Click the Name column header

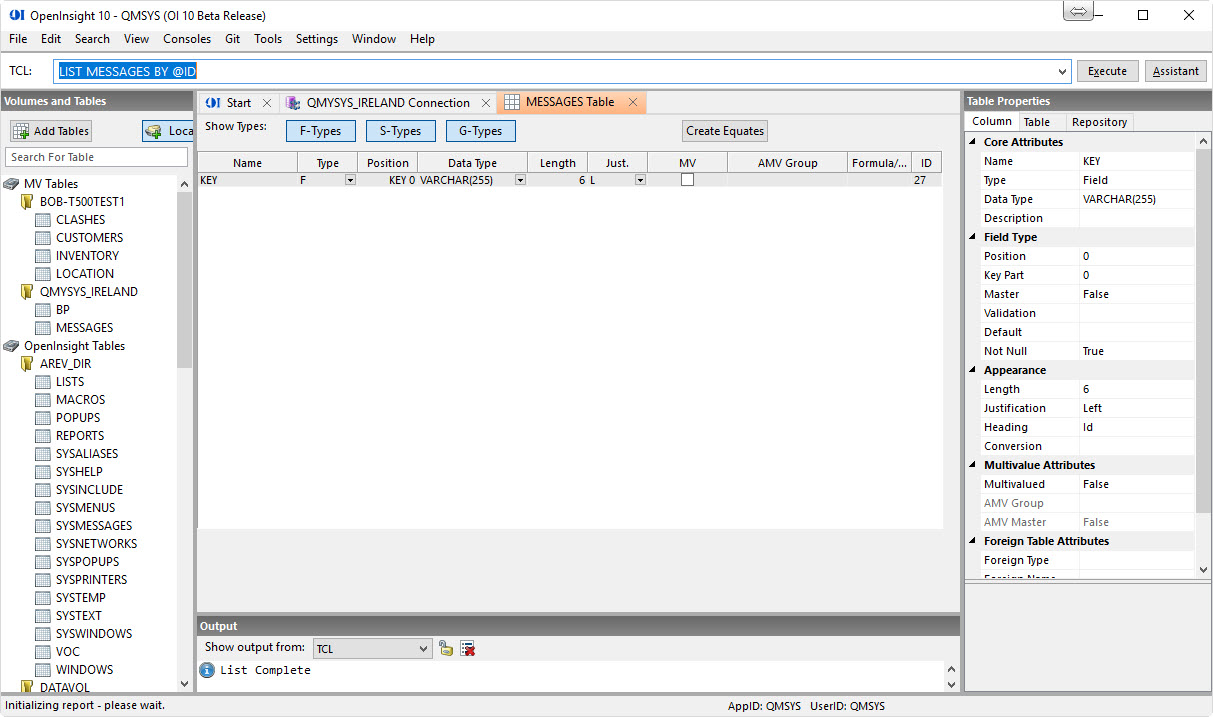[x=247, y=163]
